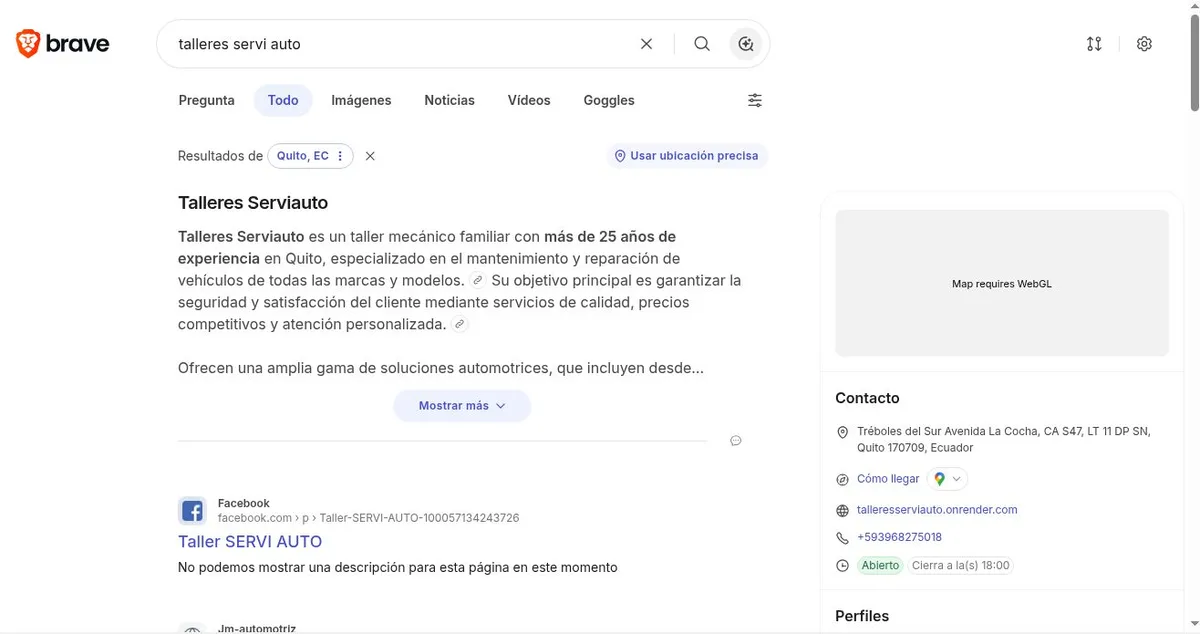Screen dimensions: 1200x634
Task: Switch to the Pregunta tab
Action: click(206, 100)
